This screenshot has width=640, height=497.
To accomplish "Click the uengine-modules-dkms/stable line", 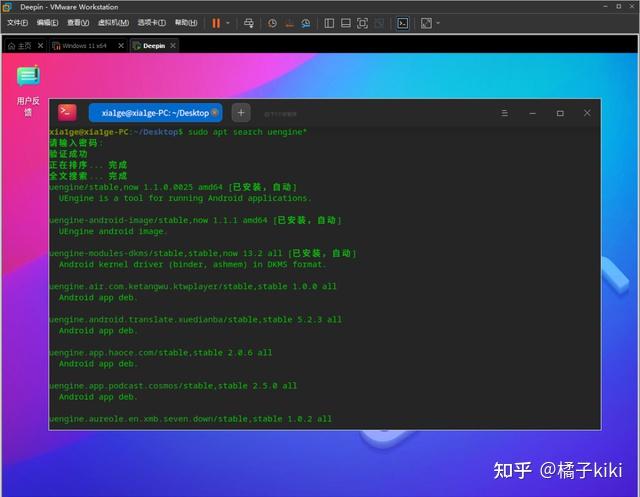I will click(x=203, y=253).
